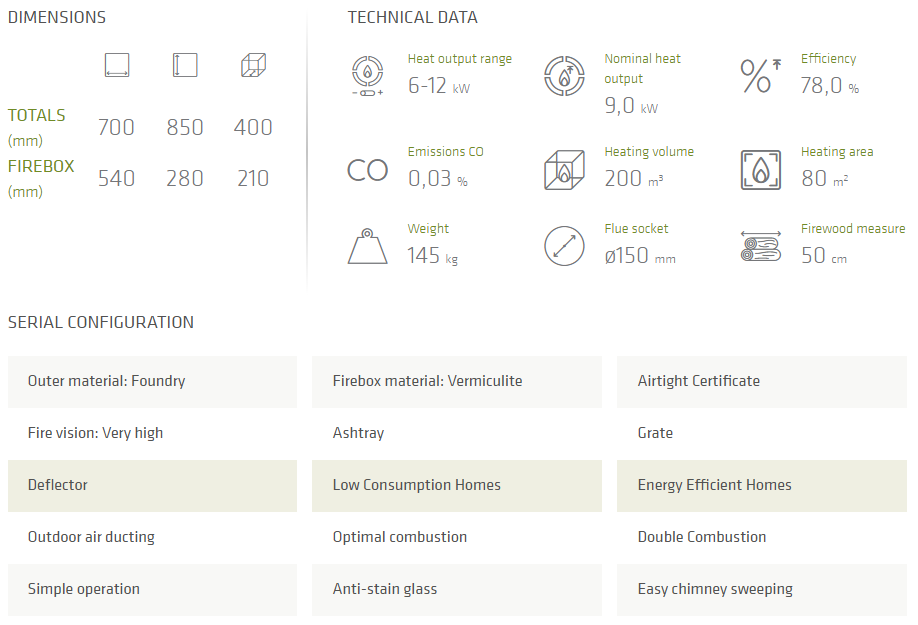Click the height dimension icon
The image size is (918, 625).
coord(185,66)
